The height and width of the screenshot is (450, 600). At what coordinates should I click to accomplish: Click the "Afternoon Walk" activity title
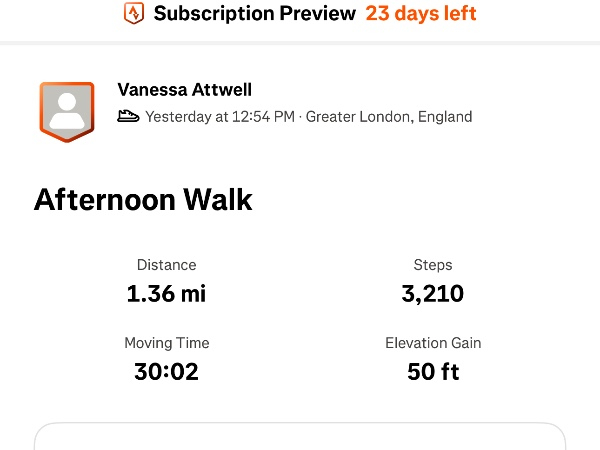(143, 199)
